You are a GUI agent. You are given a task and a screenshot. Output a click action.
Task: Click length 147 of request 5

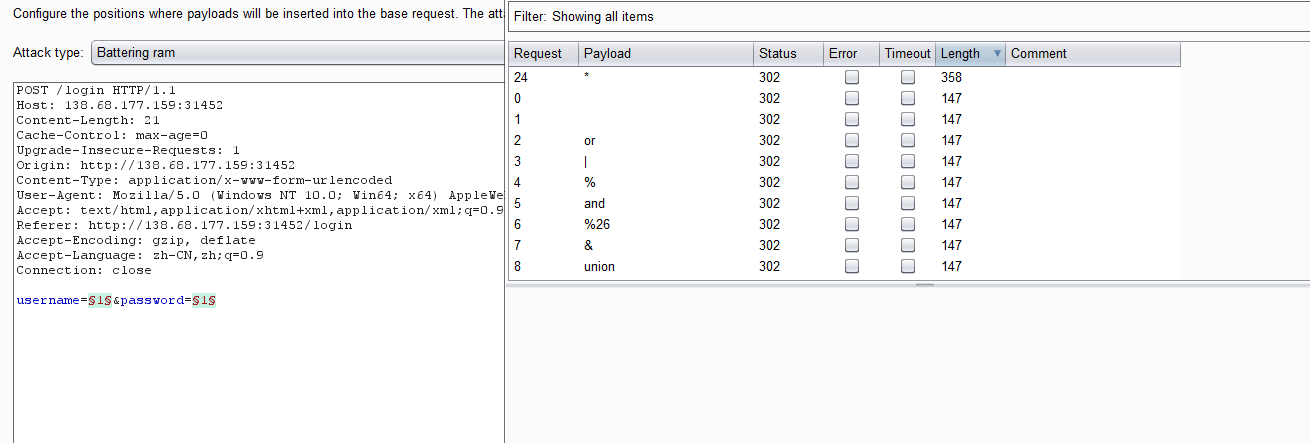[951, 203]
